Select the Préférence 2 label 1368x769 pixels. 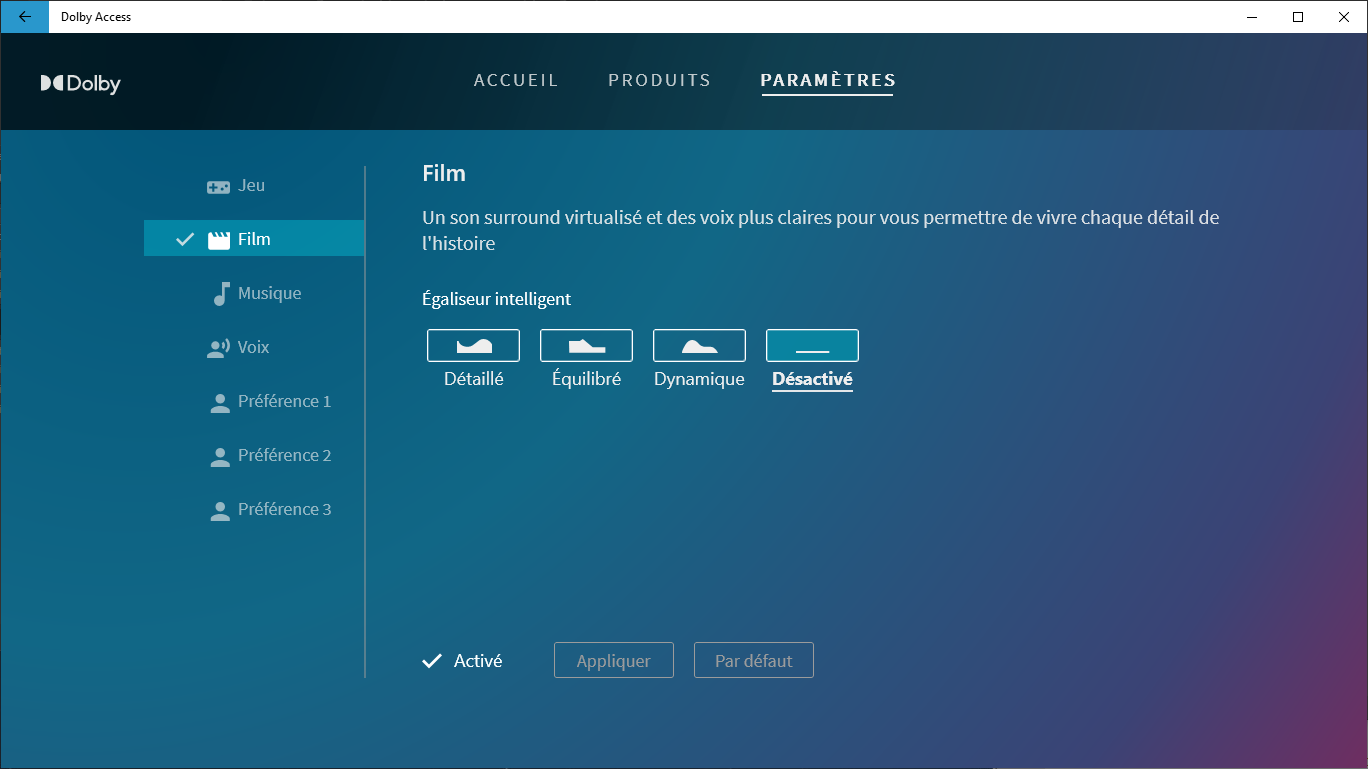click(284, 456)
